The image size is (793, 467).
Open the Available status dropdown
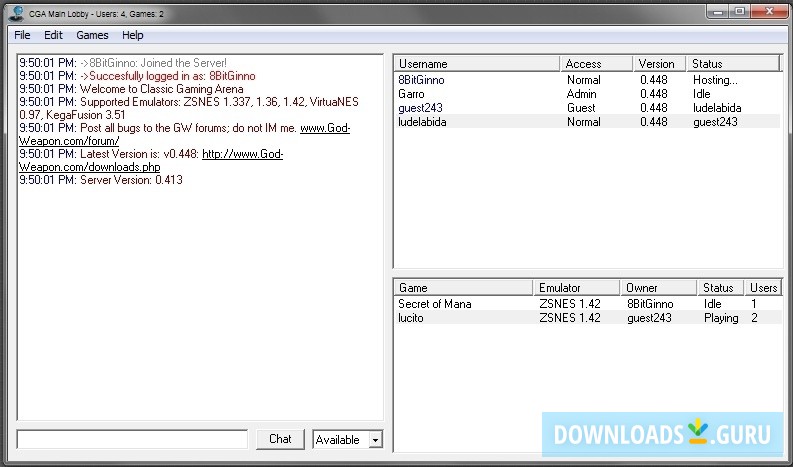click(x=375, y=440)
